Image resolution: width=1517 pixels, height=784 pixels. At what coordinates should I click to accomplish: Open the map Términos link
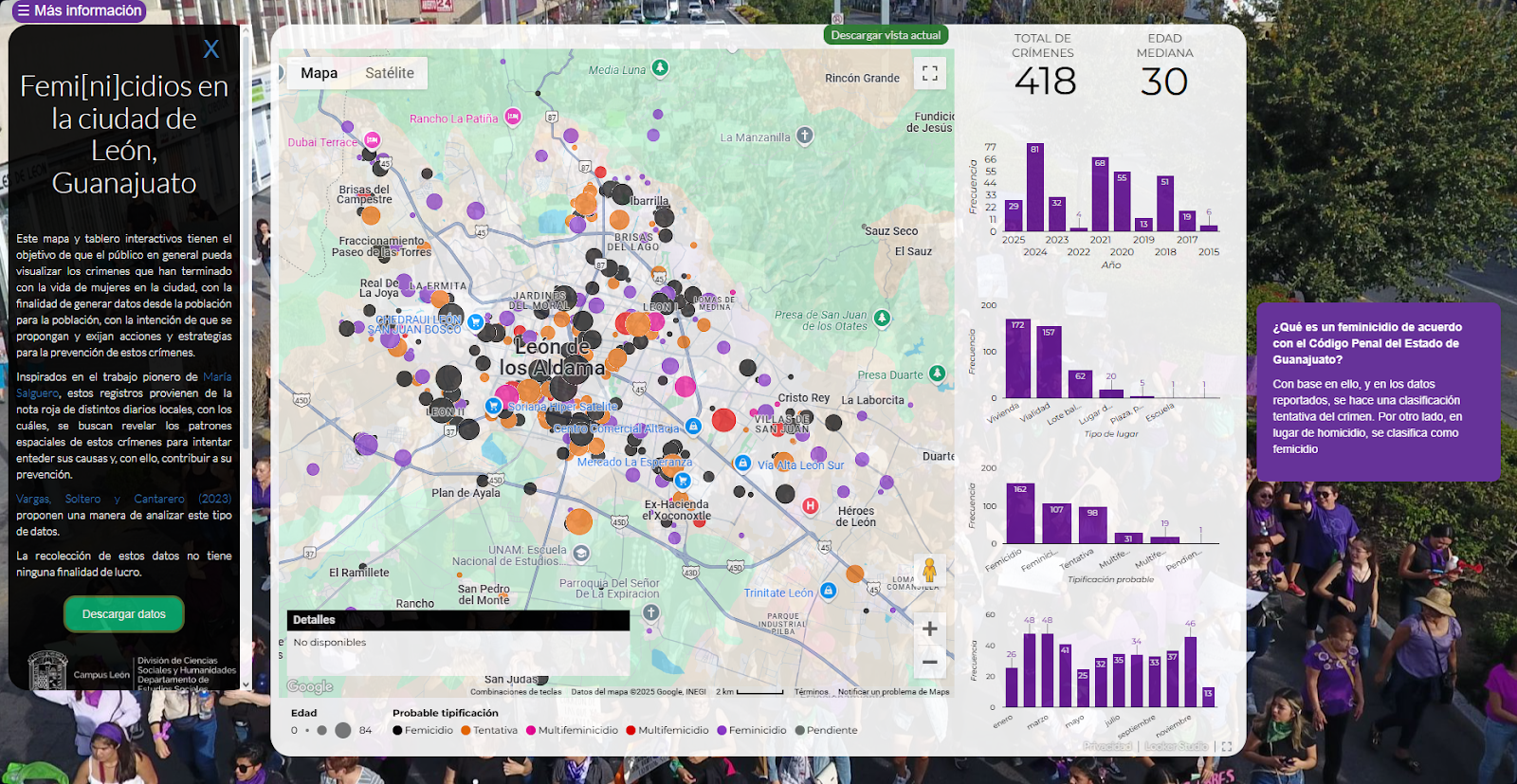coord(811,692)
